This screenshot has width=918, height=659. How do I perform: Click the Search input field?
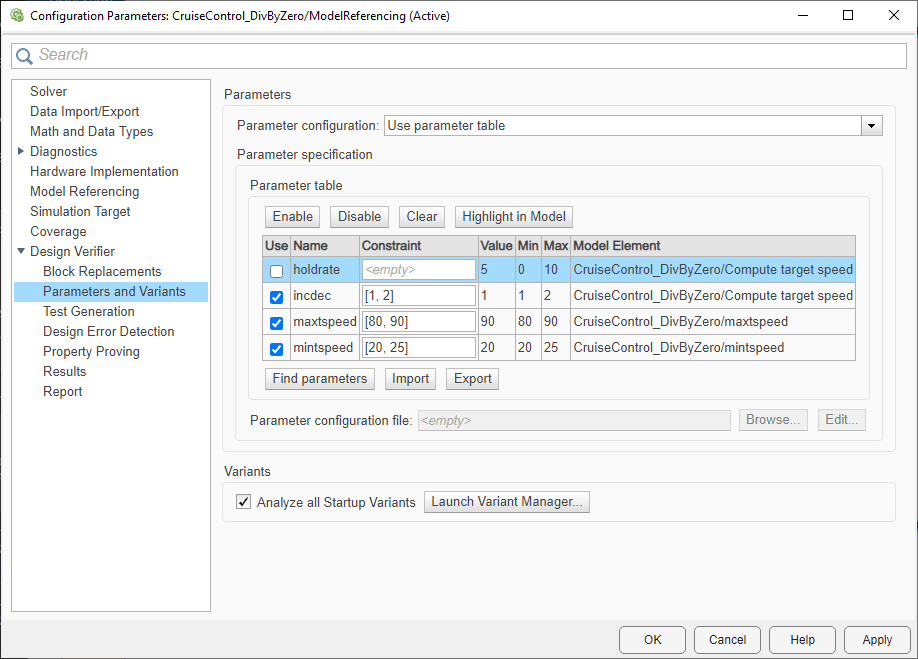(459, 56)
